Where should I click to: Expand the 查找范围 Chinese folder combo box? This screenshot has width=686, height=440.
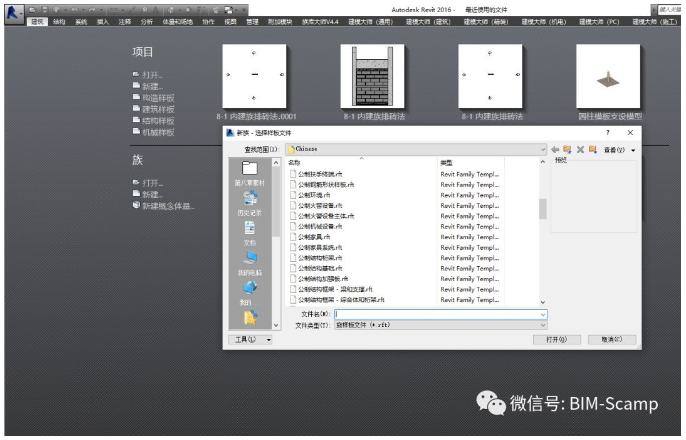pyautogui.click(x=416, y=150)
